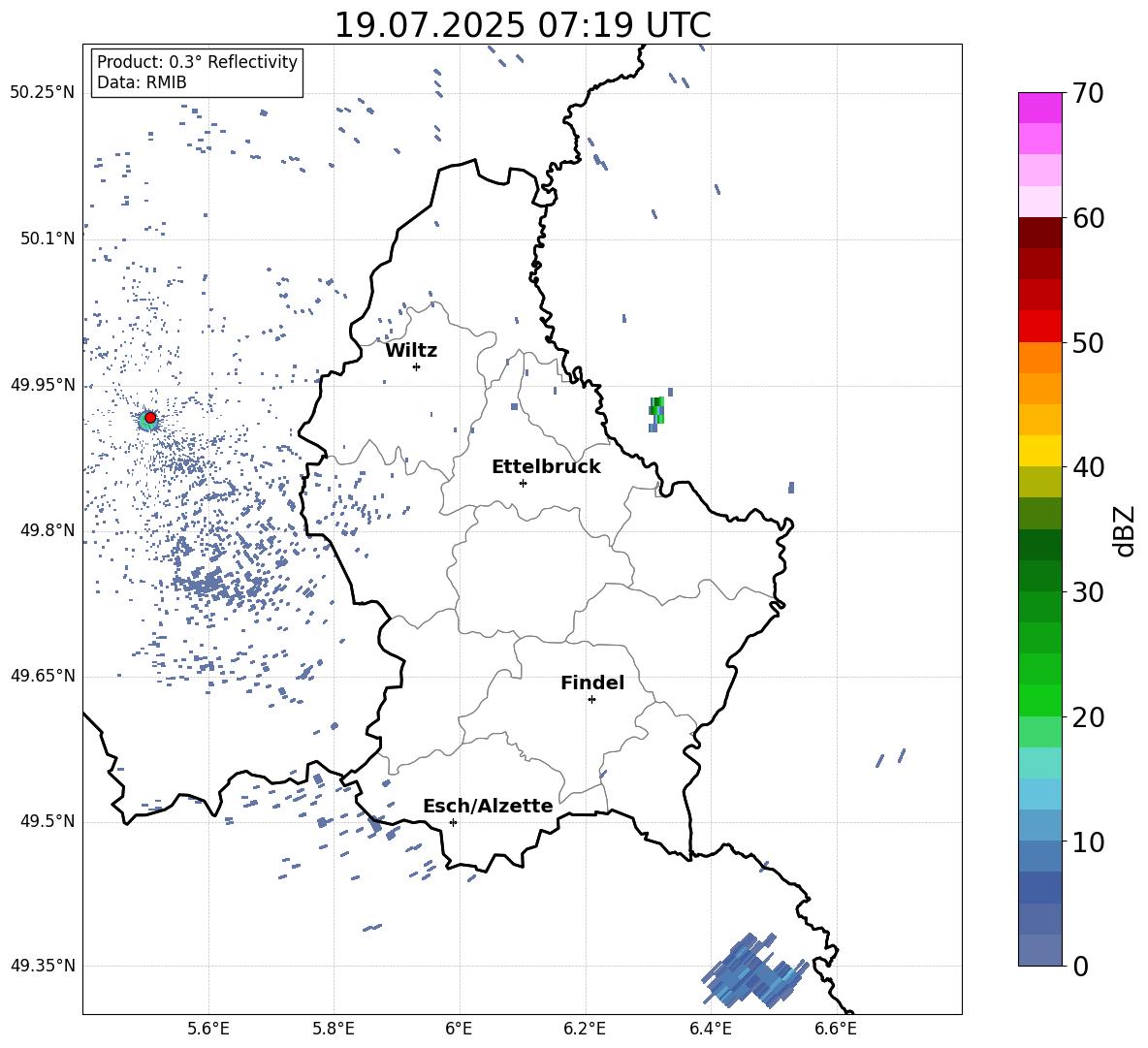Click the 5.6°E longitude label
This screenshot has height=1048, width=1148.
[x=207, y=1029]
